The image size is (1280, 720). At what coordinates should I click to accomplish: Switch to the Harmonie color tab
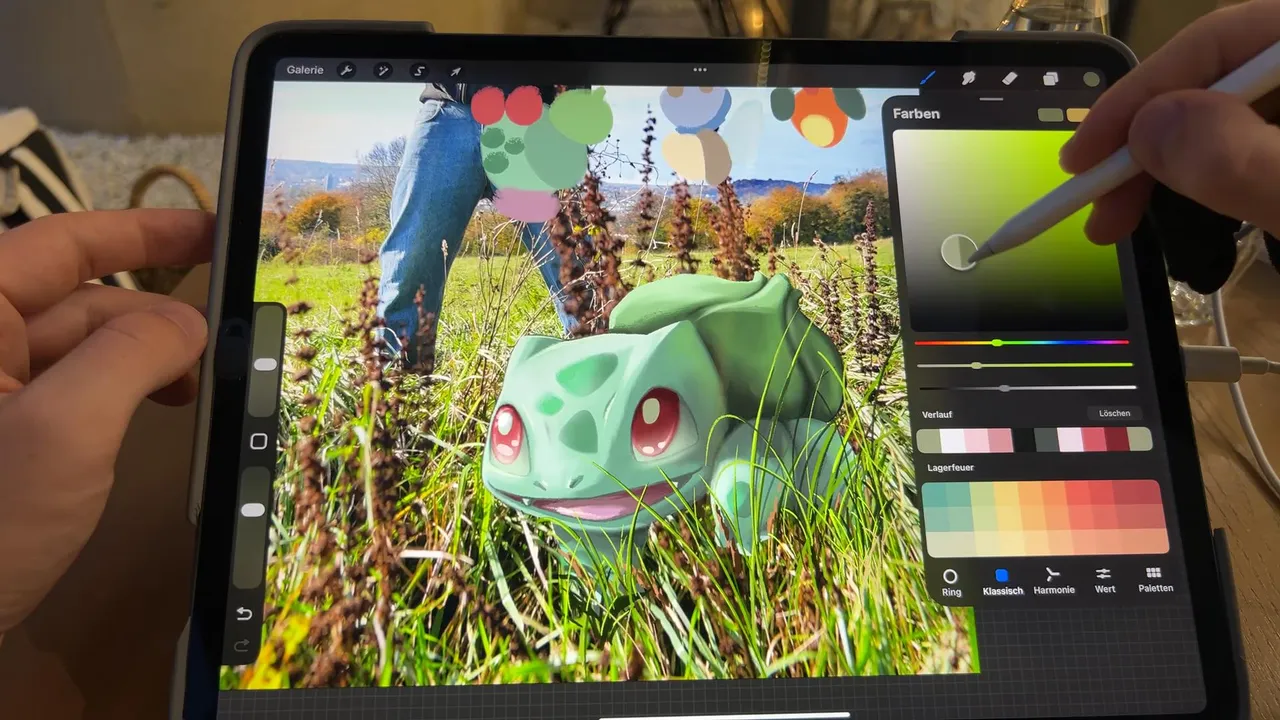click(1053, 582)
